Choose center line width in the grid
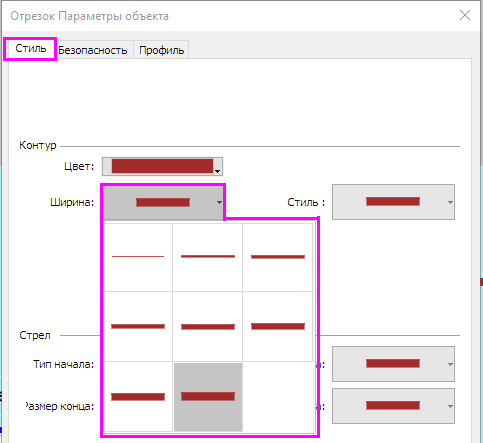483x443 pixels. click(x=208, y=327)
